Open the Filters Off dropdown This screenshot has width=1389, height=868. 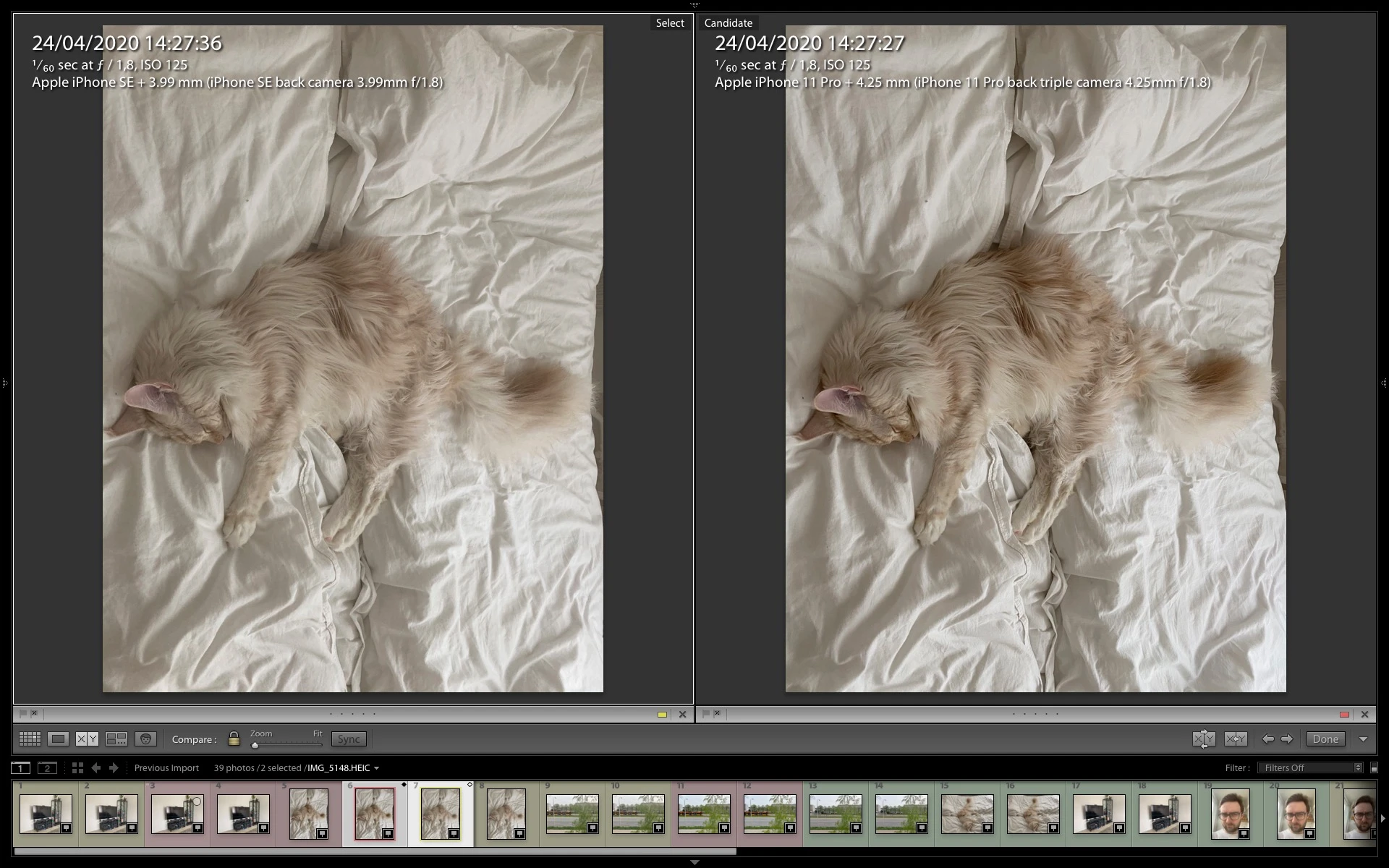pyautogui.click(x=1310, y=767)
